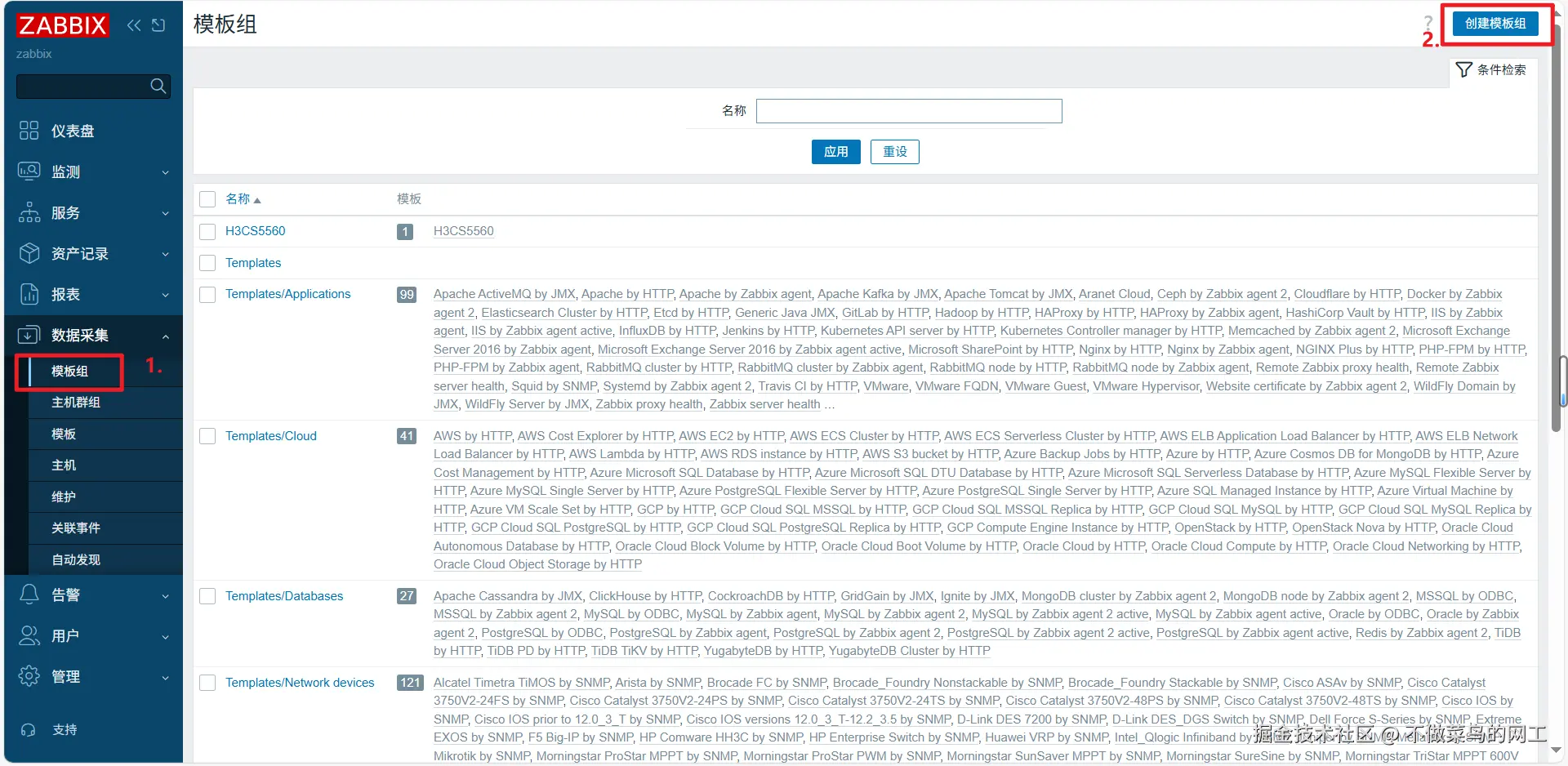Hide the sidebar using kiosk arrow icon
Screen dimensions: 1568x766
(x=158, y=25)
